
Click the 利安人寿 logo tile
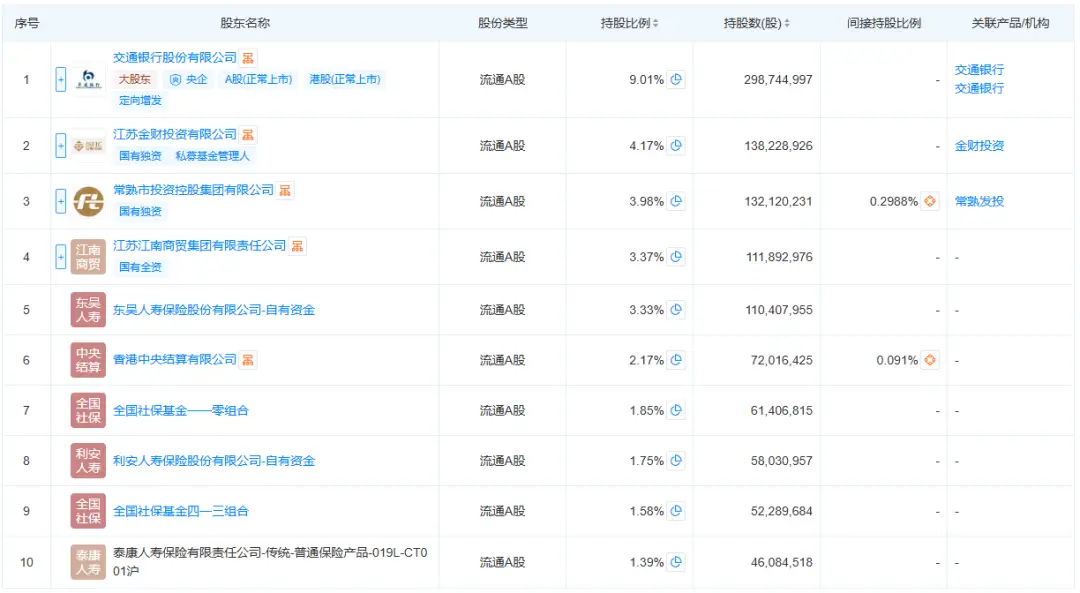click(88, 461)
